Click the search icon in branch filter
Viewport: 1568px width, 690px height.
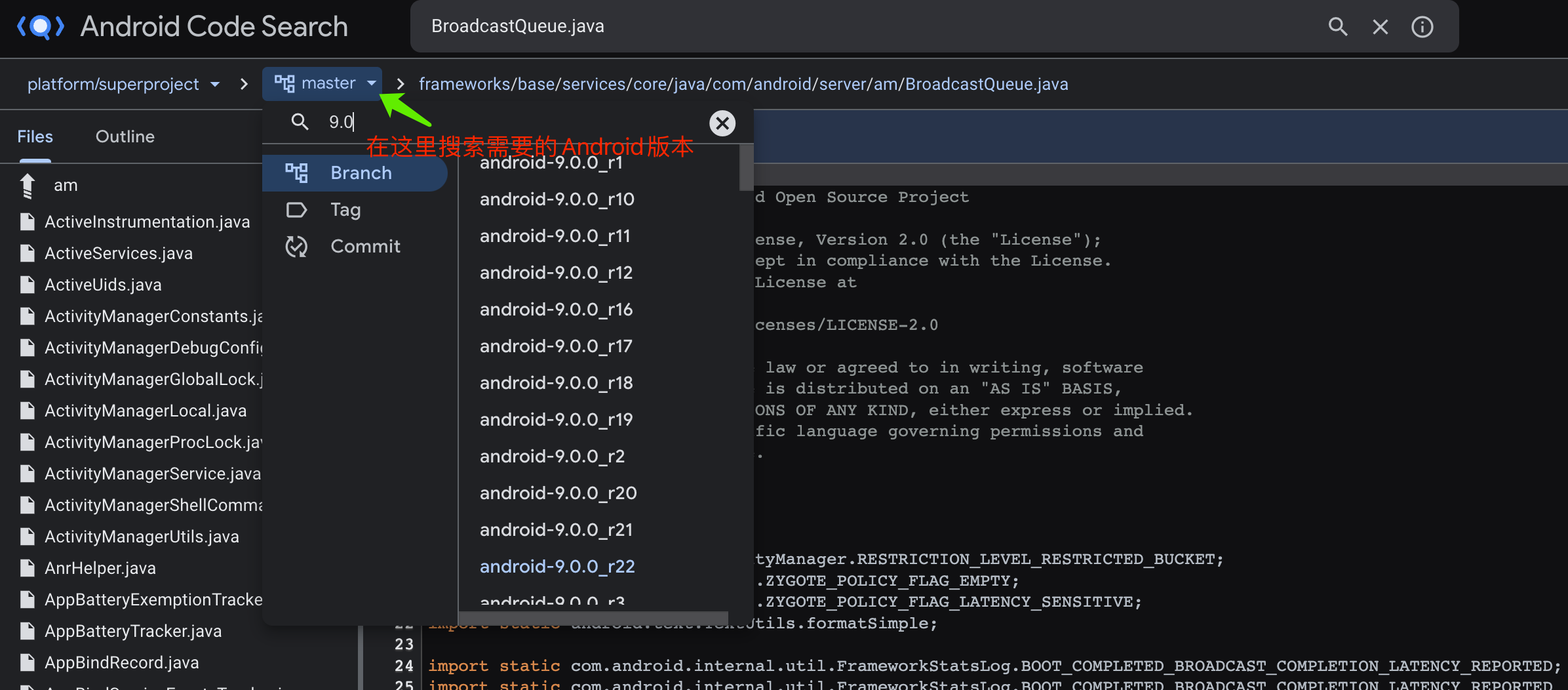click(x=300, y=121)
